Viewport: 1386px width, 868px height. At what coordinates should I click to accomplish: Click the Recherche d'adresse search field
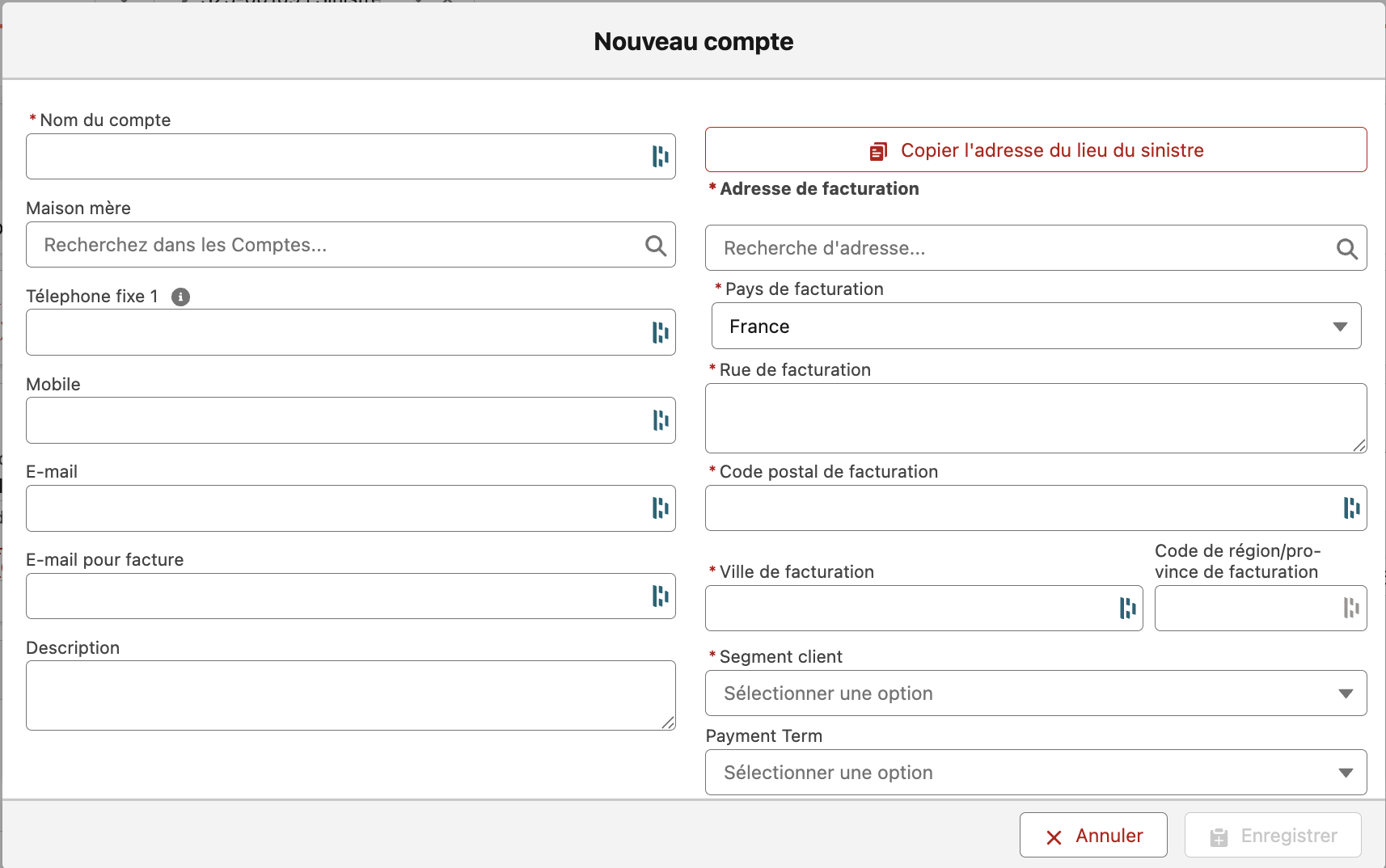pos(1036,248)
